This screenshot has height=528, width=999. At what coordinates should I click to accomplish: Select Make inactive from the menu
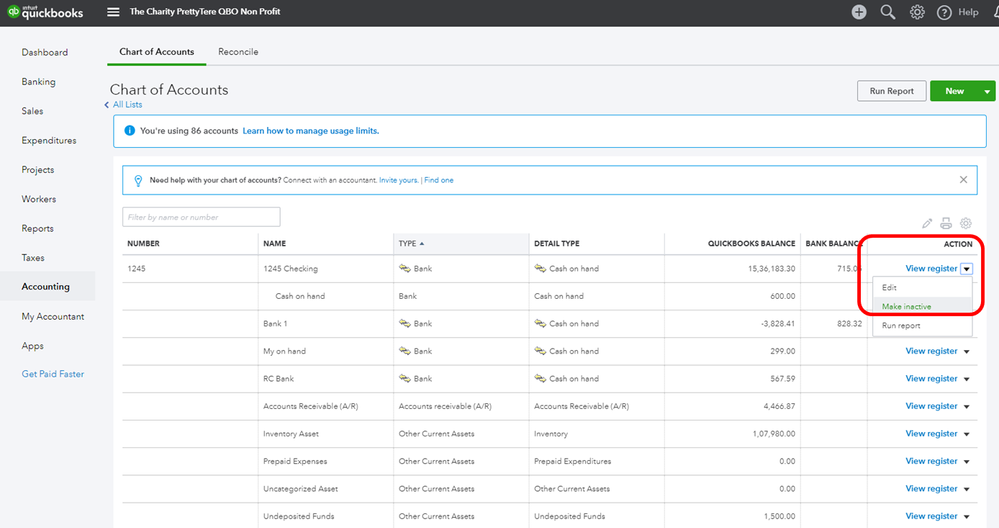point(907,306)
